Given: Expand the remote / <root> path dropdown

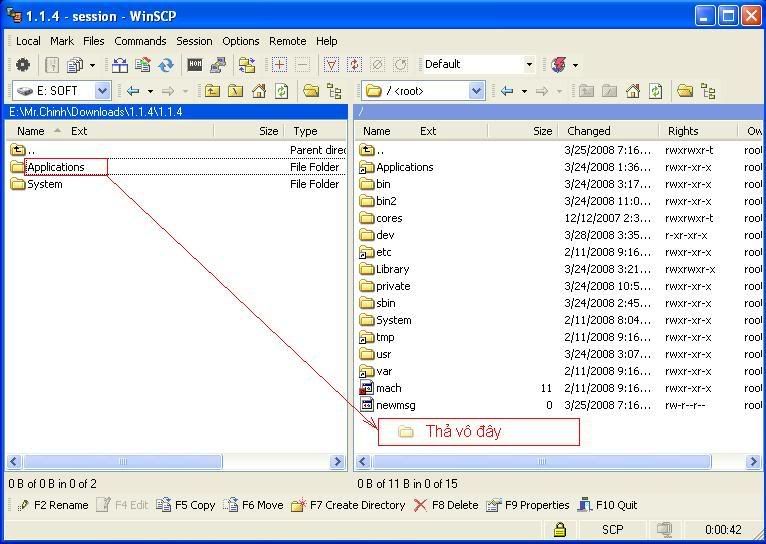Looking at the screenshot, I should (x=476, y=91).
